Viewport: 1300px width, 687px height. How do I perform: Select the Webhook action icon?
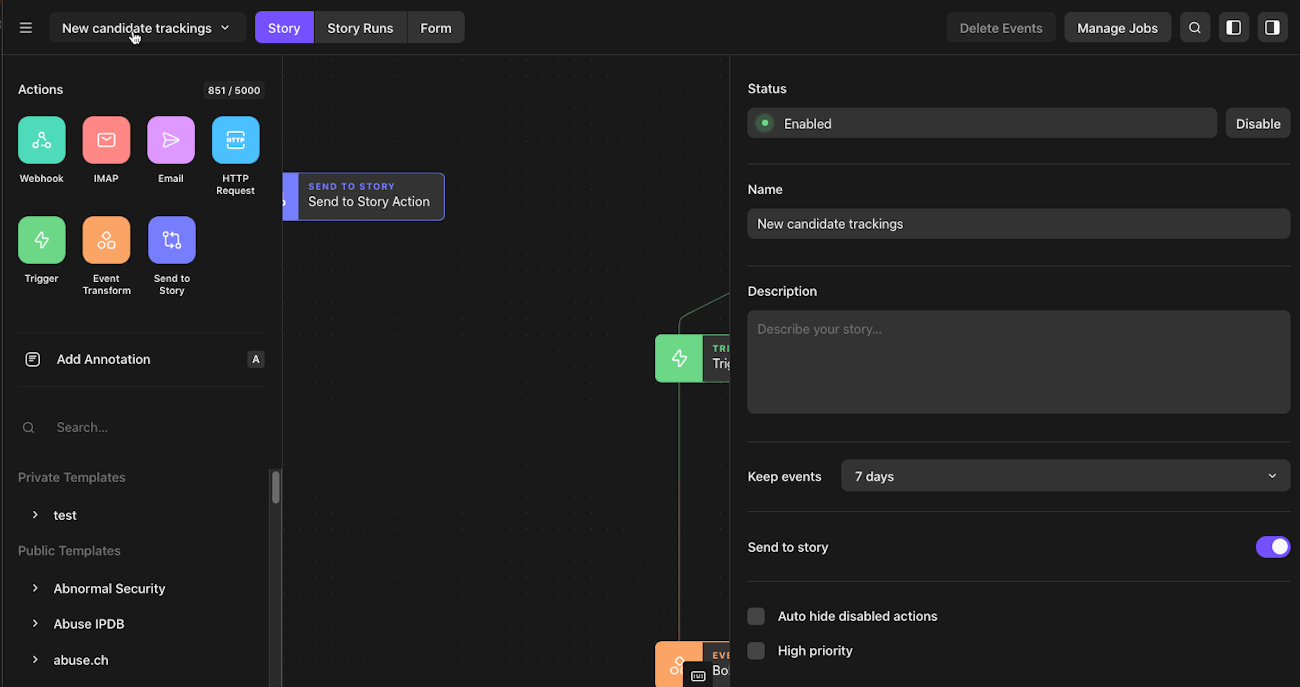[42, 140]
